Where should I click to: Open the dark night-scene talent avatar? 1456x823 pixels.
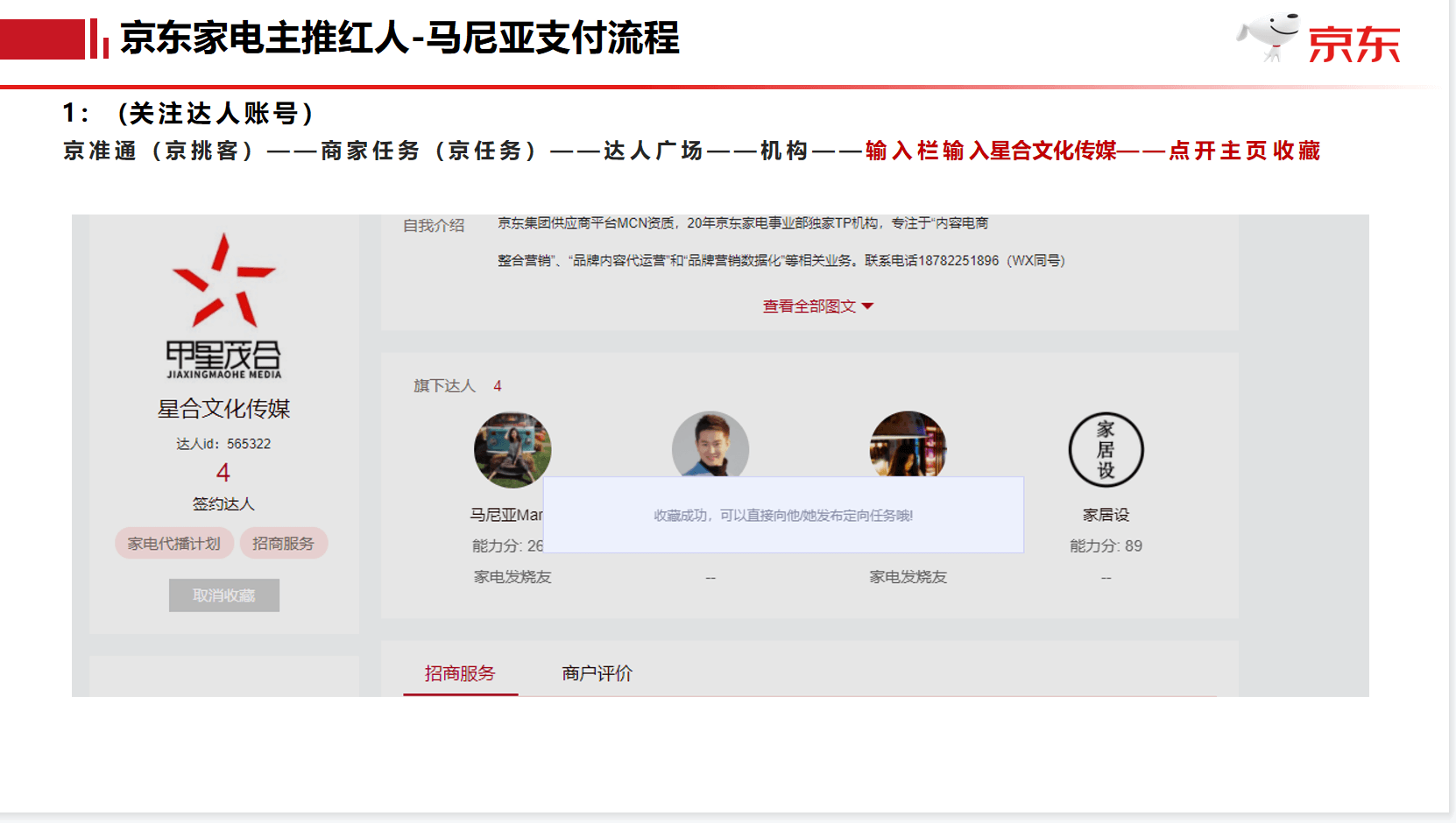(908, 445)
